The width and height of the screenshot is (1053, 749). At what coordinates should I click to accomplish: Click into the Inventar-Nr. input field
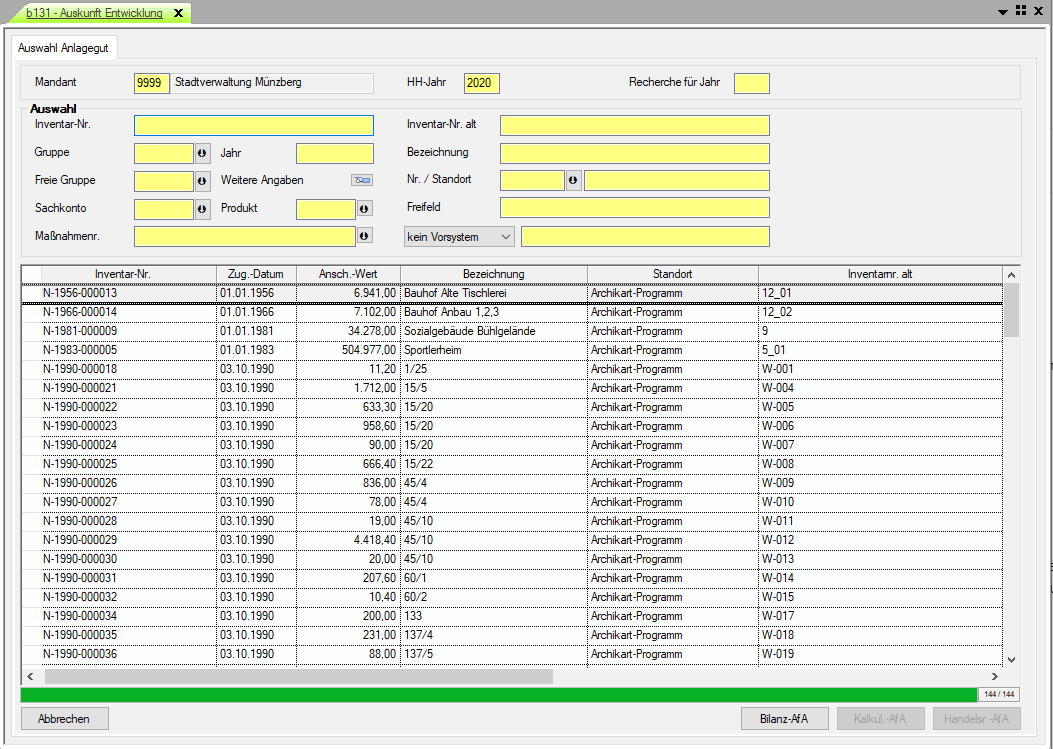pyautogui.click(x=253, y=125)
